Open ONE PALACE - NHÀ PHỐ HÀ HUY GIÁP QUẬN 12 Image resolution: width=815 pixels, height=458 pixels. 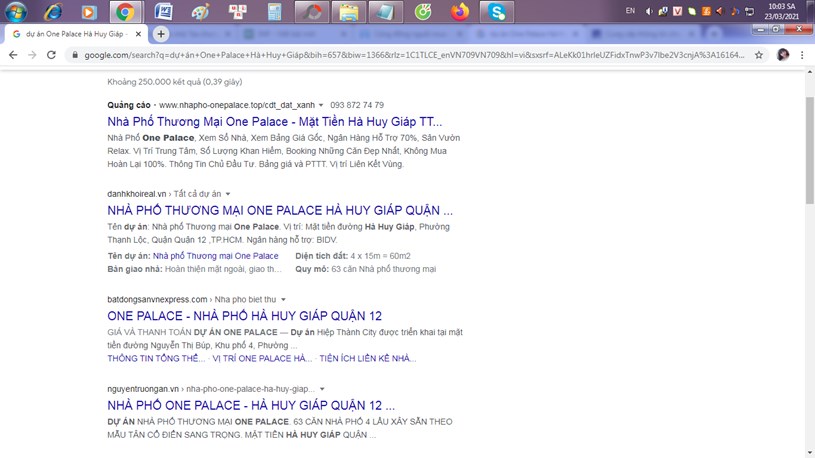click(x=244, y=316)
